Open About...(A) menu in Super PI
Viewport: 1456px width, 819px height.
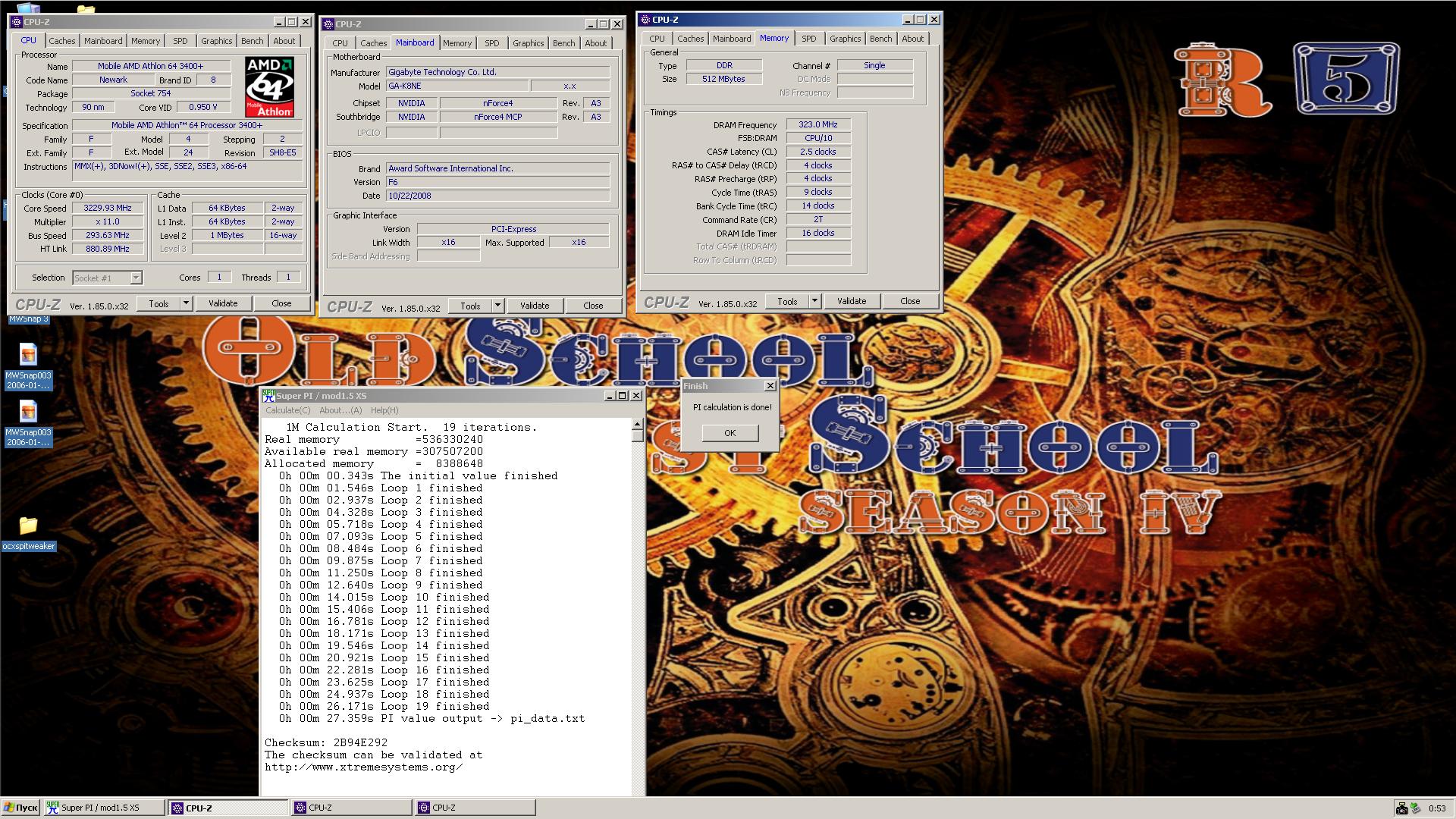[x=340, y=410]
